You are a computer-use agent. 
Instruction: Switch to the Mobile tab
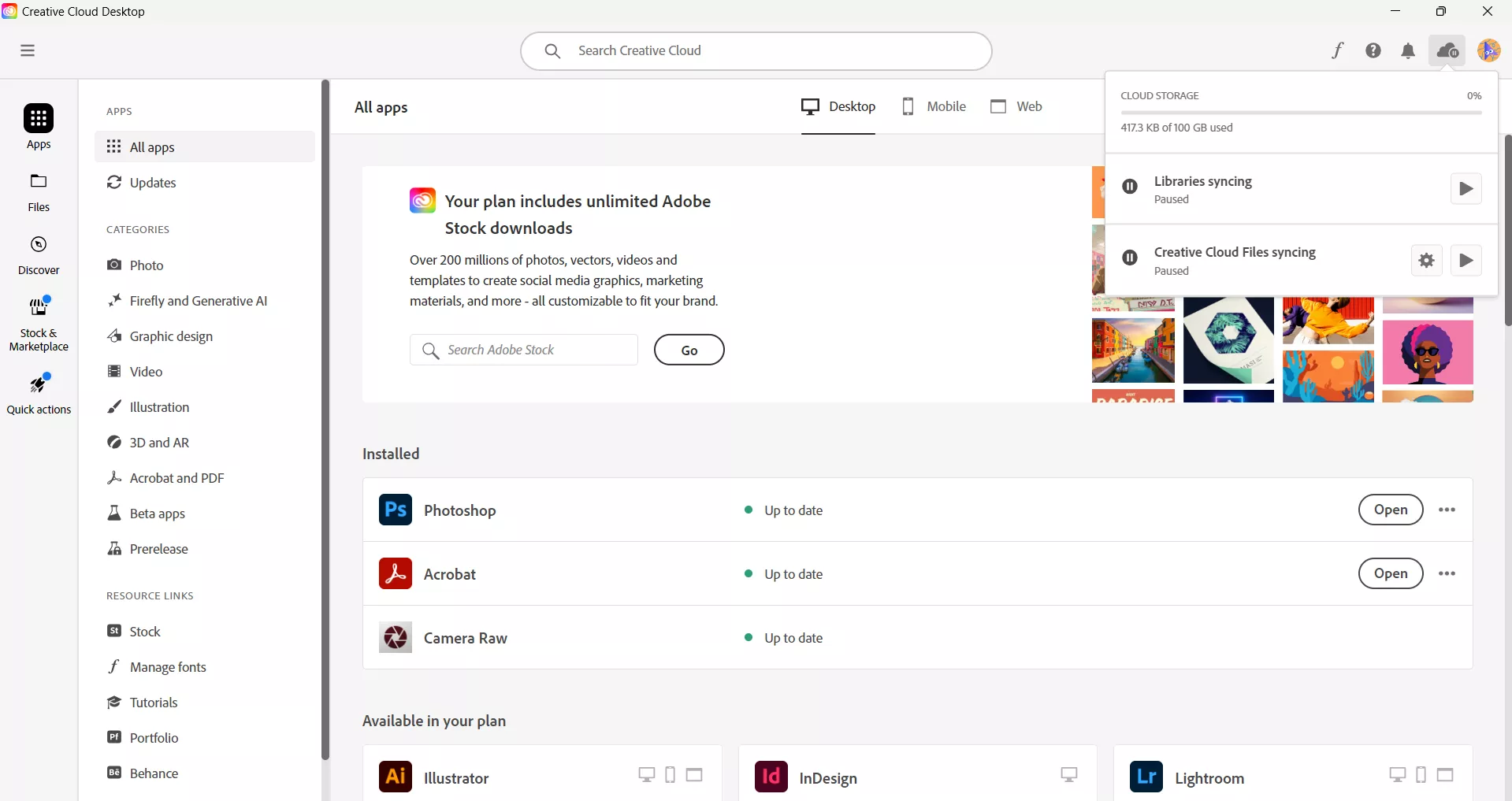pos(934,106)
